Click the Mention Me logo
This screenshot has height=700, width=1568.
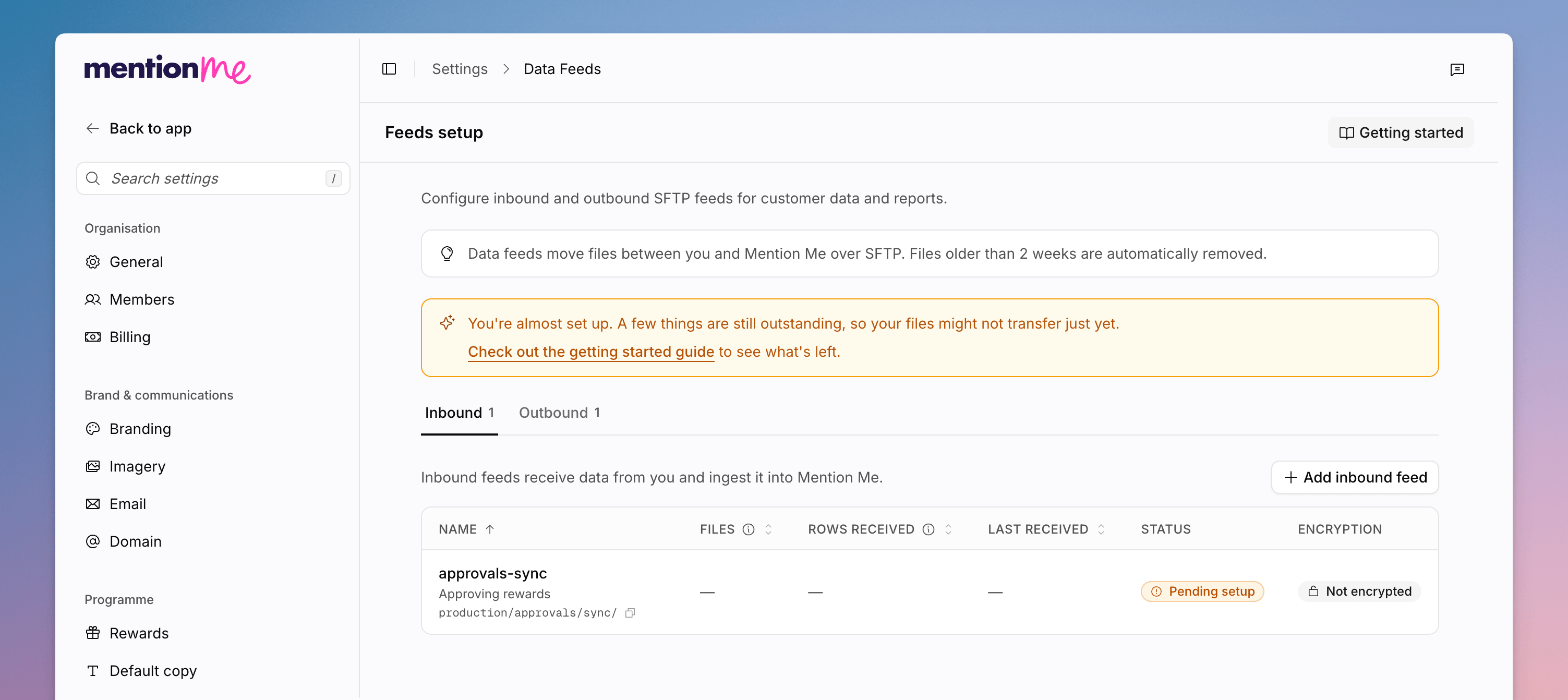point(167,69)
